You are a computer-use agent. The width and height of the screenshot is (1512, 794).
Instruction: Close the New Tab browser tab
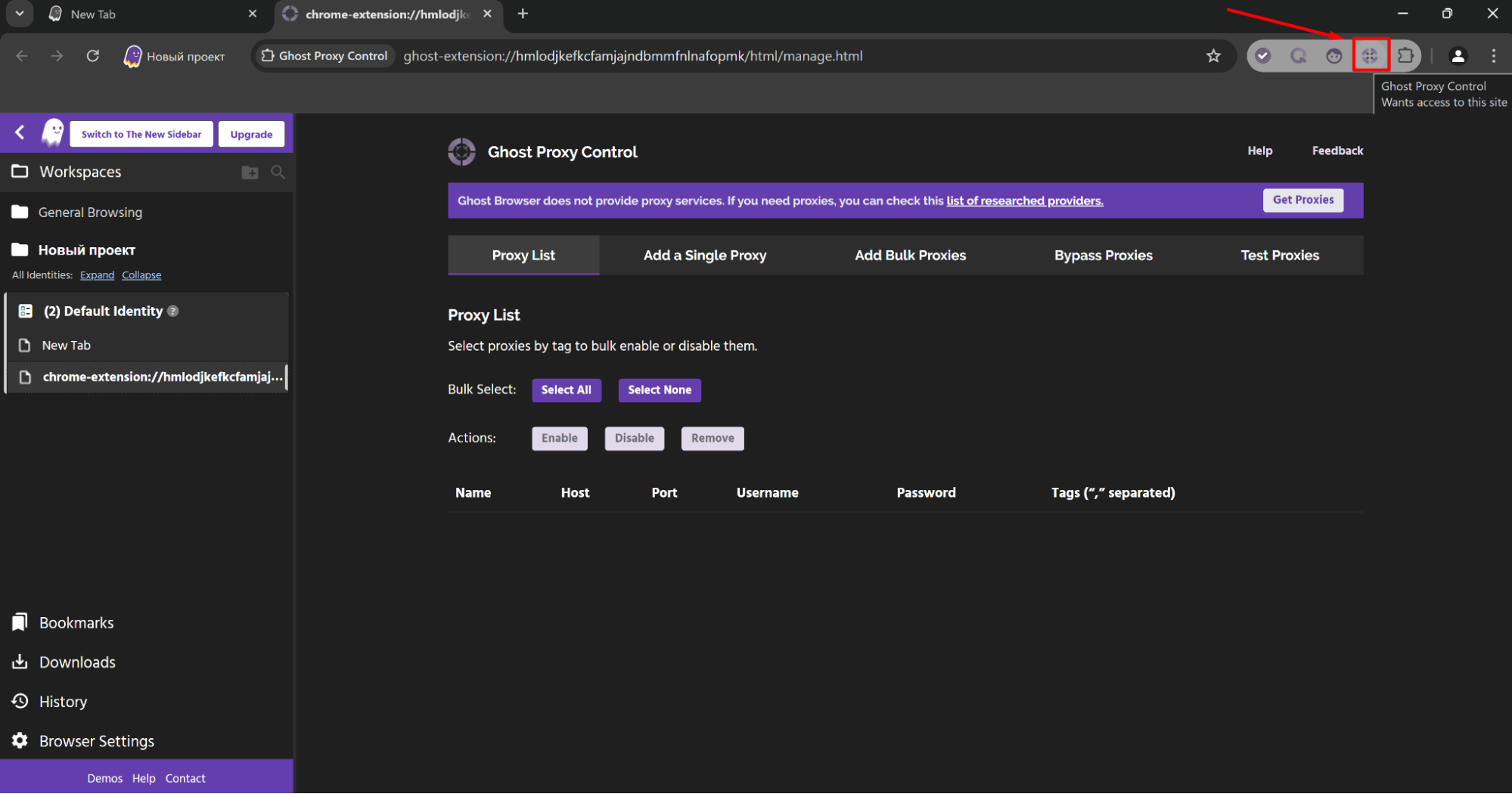253,14
